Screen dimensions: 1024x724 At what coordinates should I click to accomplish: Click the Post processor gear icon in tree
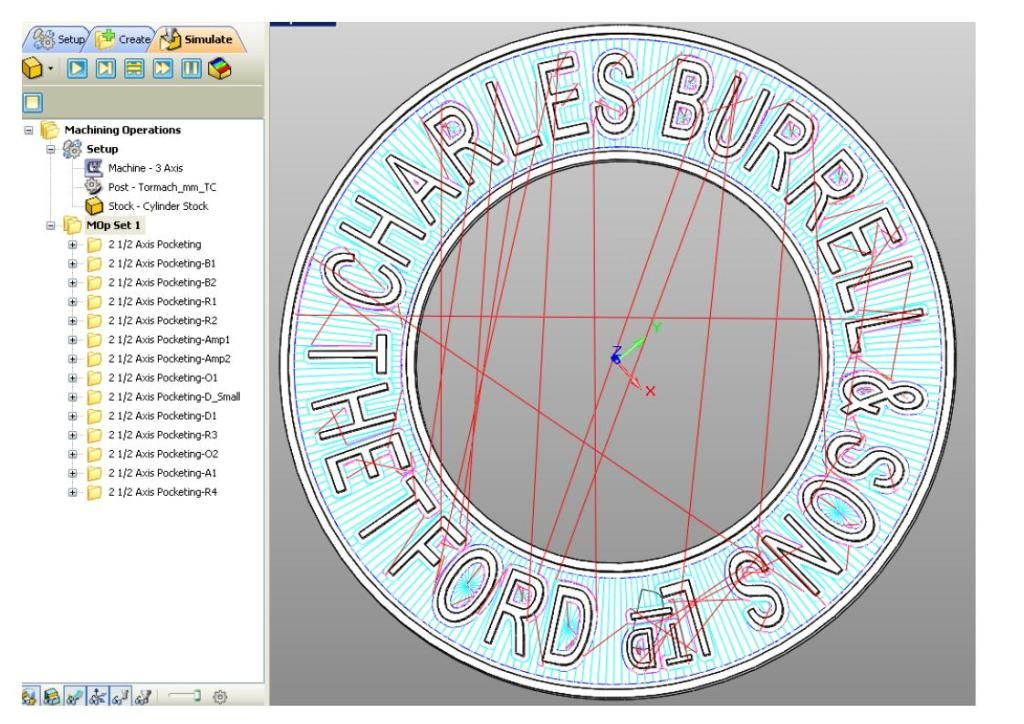[93, 187]
